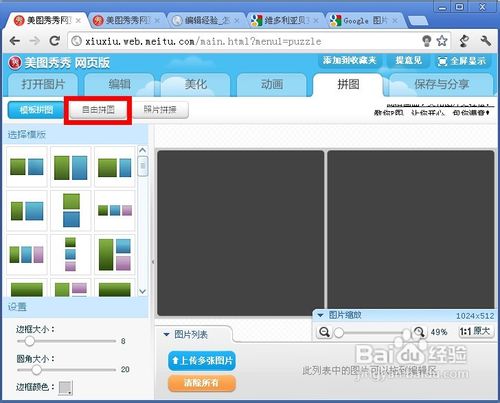Click the zoom out magnifier icon
Viewport: 500px width, 403px height.
point(324,332)
